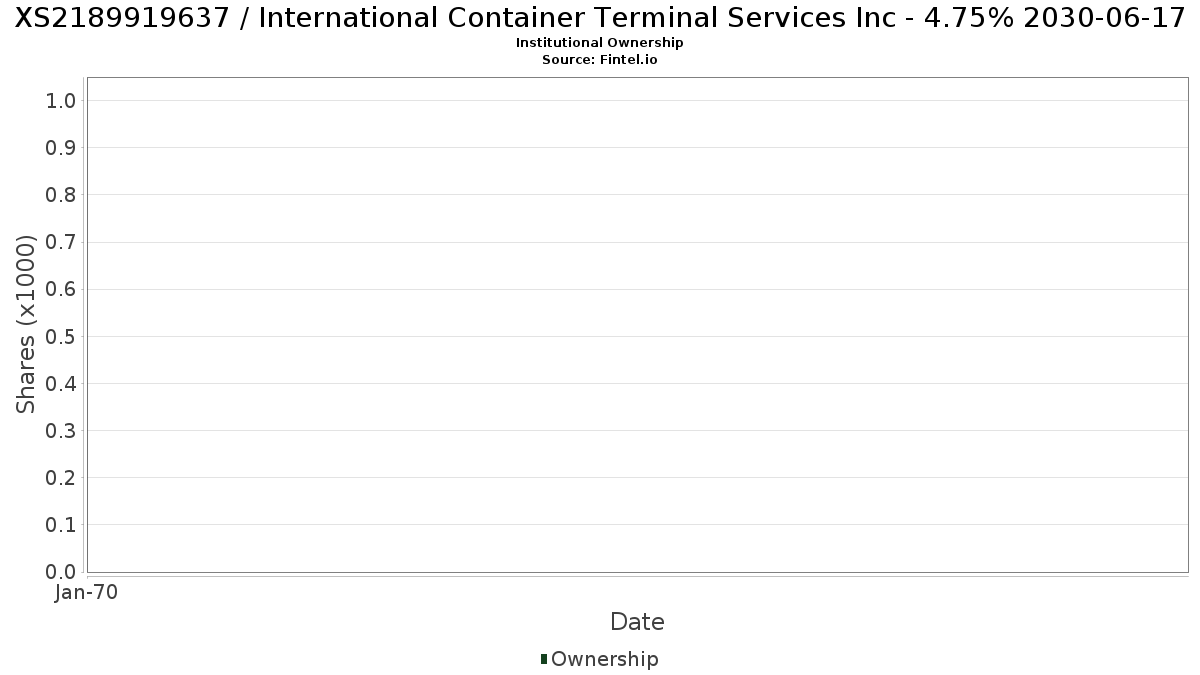Viewport: 1200px width, 675px height.
Task: Click the green Ownership legend swatch
Action: coord(544,659)
